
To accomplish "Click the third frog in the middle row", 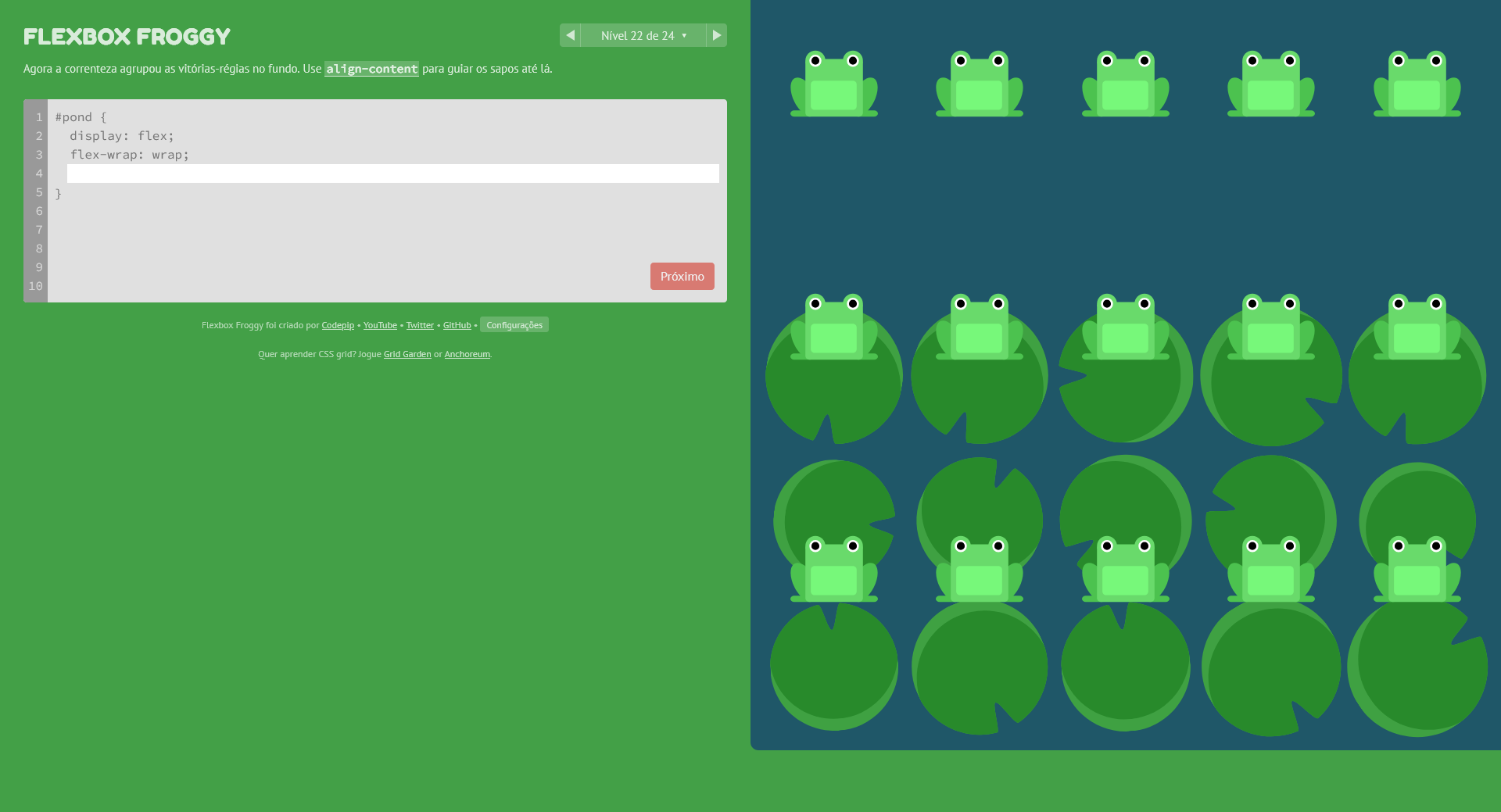I will (x=1126, y=327).
